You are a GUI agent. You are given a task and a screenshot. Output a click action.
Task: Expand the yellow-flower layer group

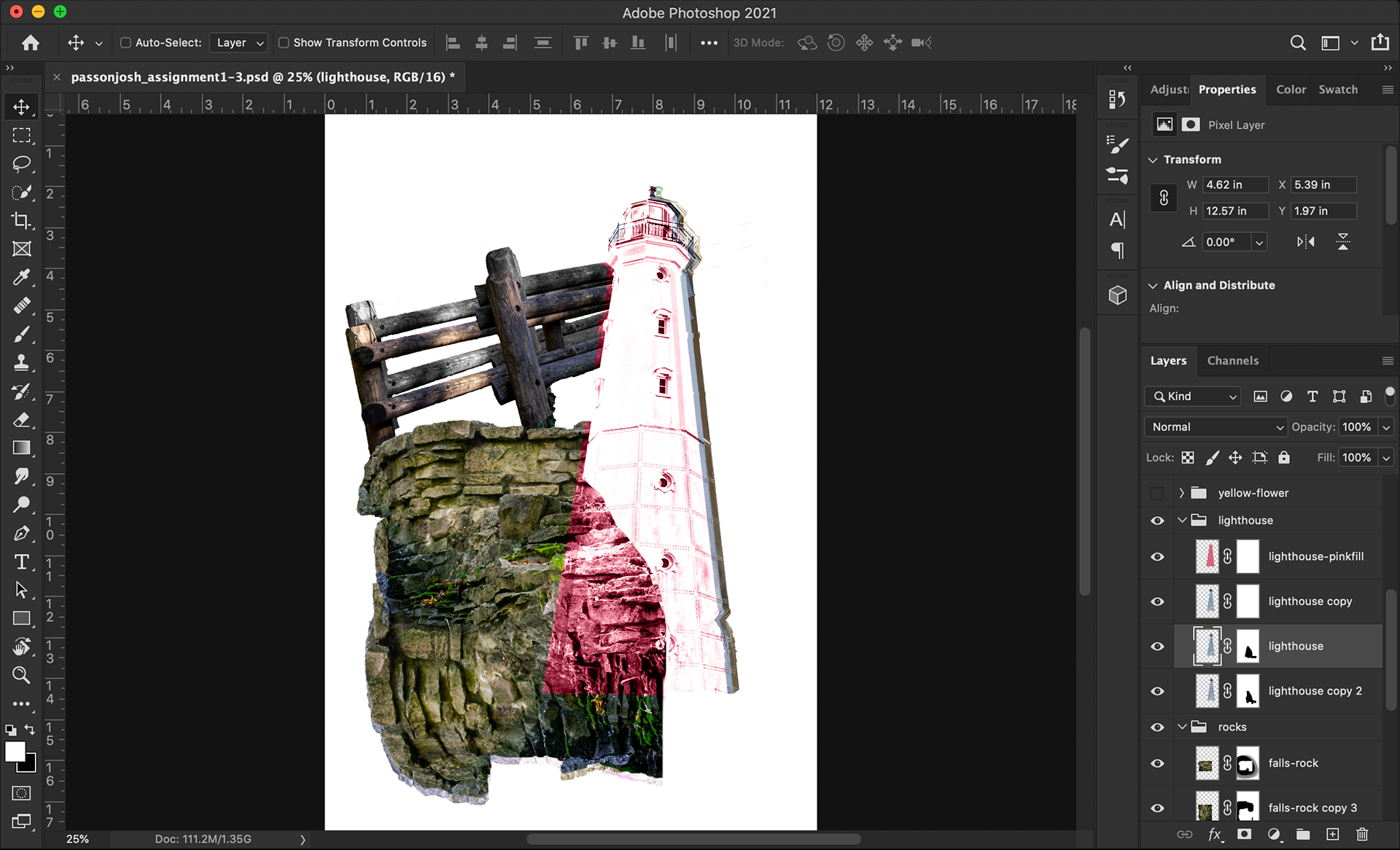pyautogui.click(x=1181, y=494)
